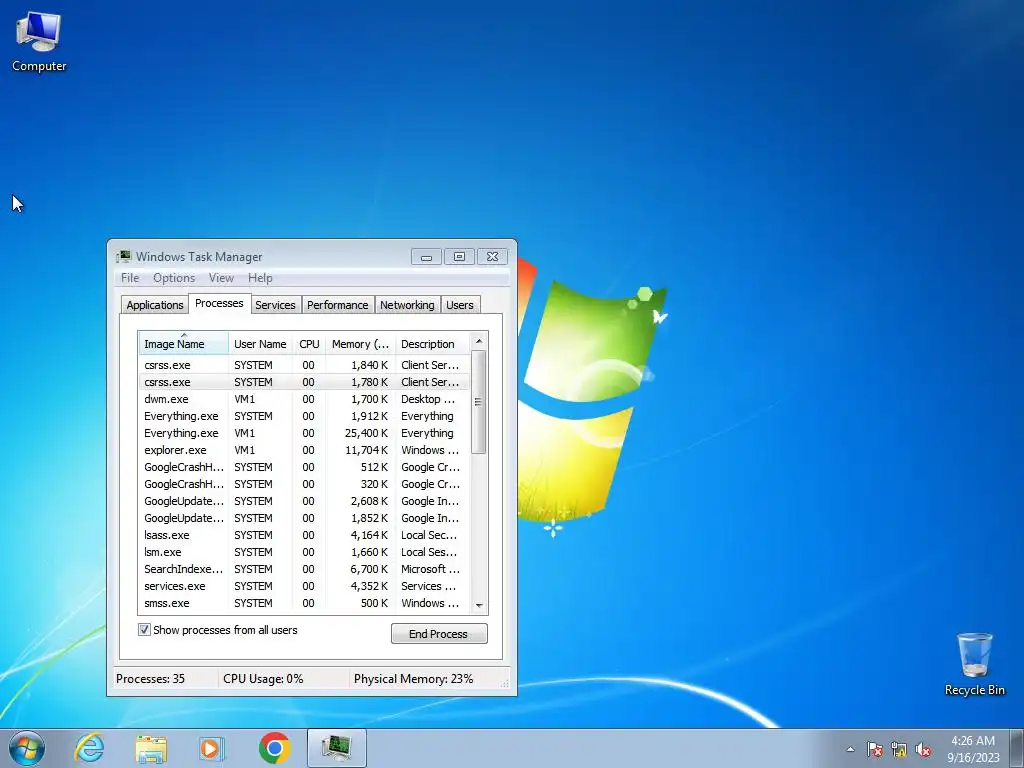Open the Options menu
Image resolution: width=1024 pixels, height=768 pixels.
[174, 278]
